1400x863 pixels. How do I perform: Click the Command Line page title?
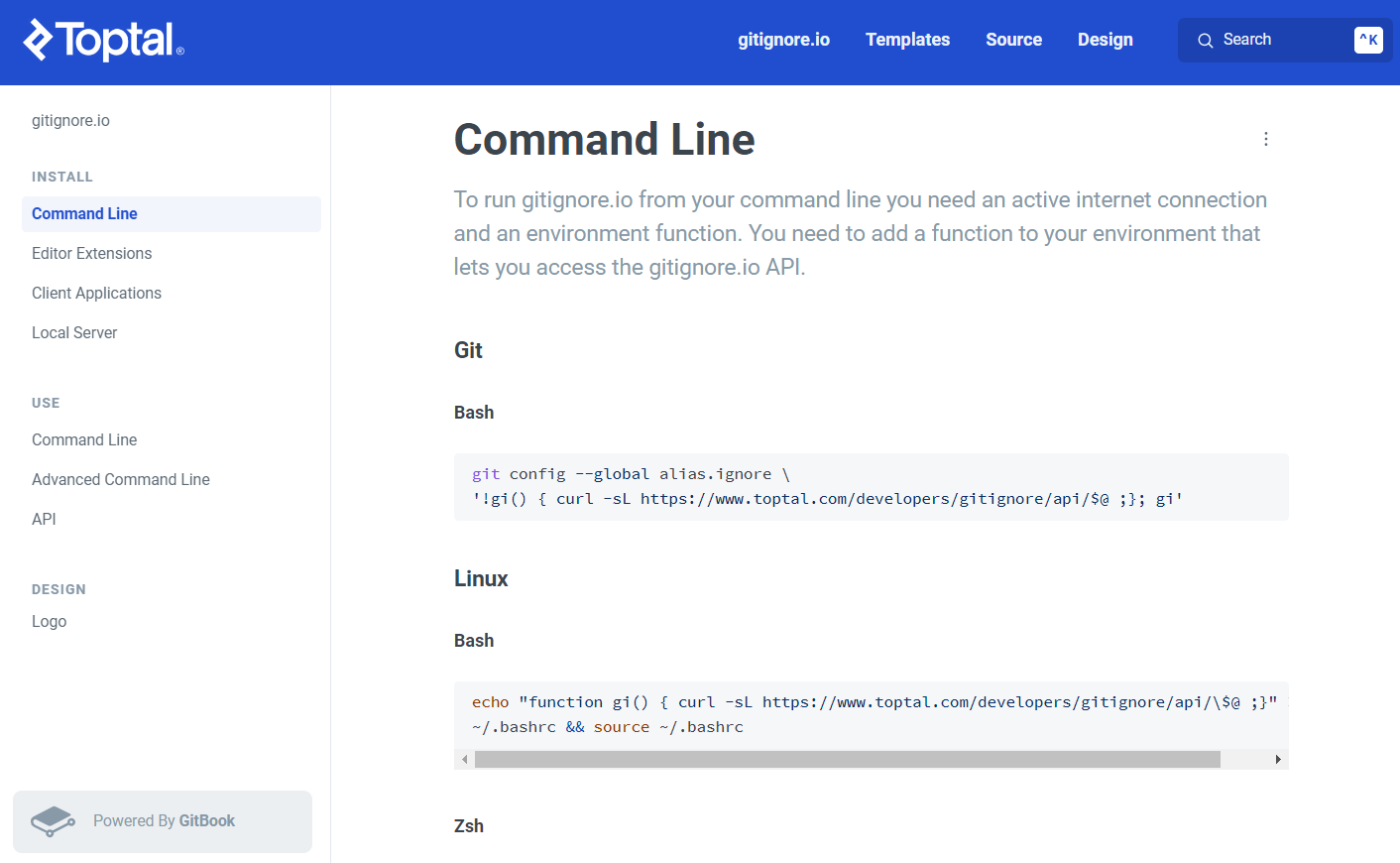[605, 139]
